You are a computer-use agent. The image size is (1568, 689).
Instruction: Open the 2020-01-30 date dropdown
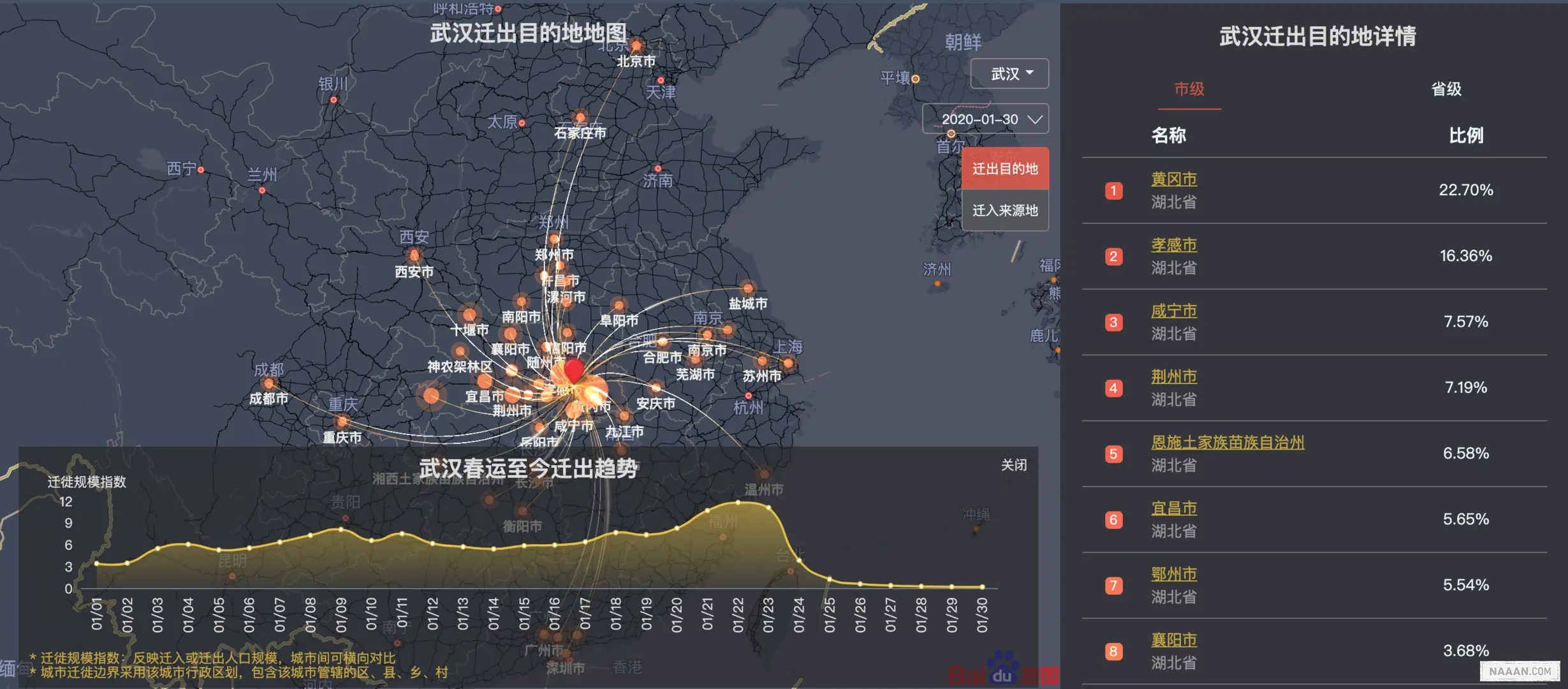tap(985, 119)
